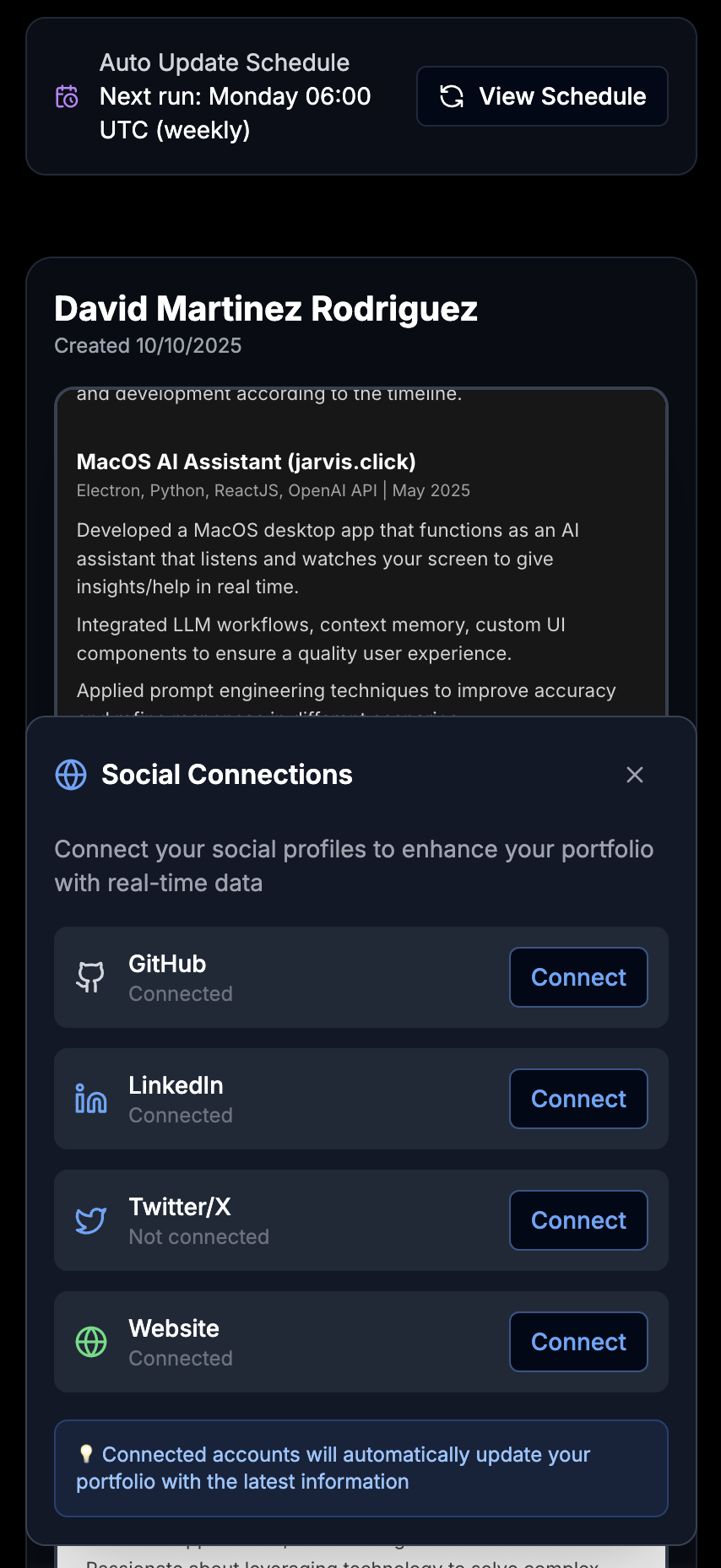
Task: Click the lightbulb icon in the tip banner
Action: [87, 1454]
